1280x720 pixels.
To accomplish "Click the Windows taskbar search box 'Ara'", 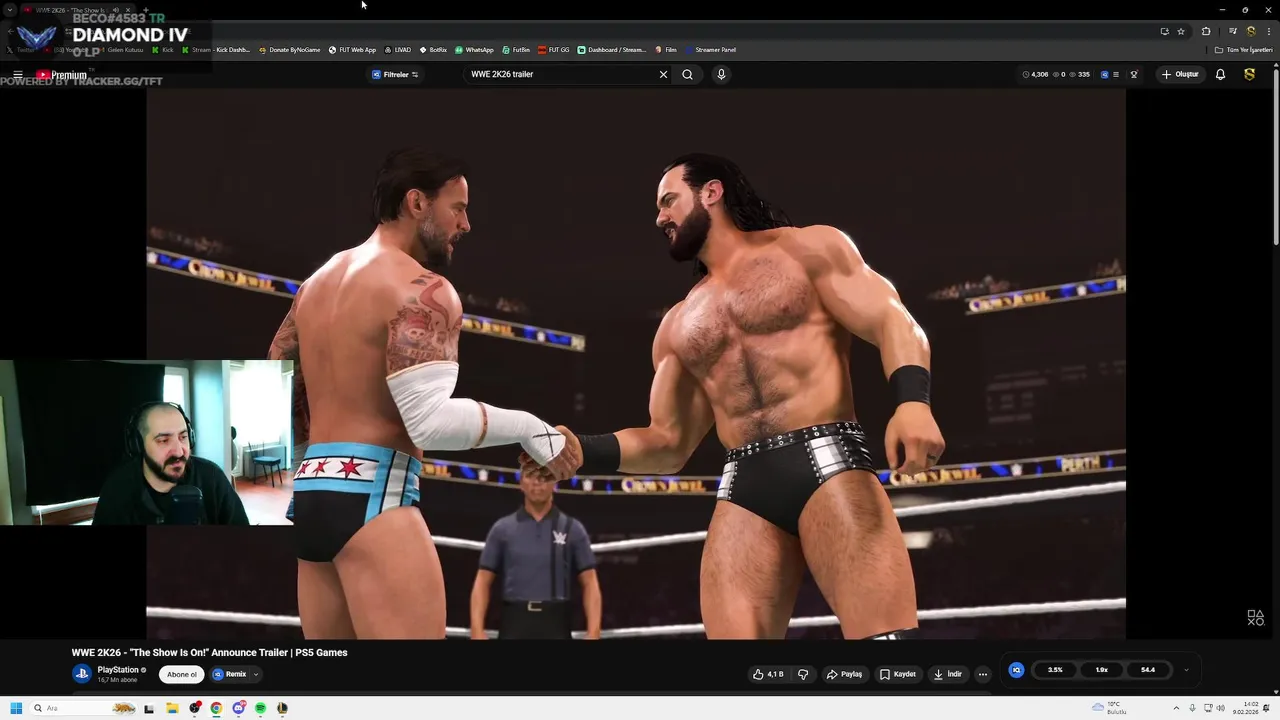I will click(85, 708).
